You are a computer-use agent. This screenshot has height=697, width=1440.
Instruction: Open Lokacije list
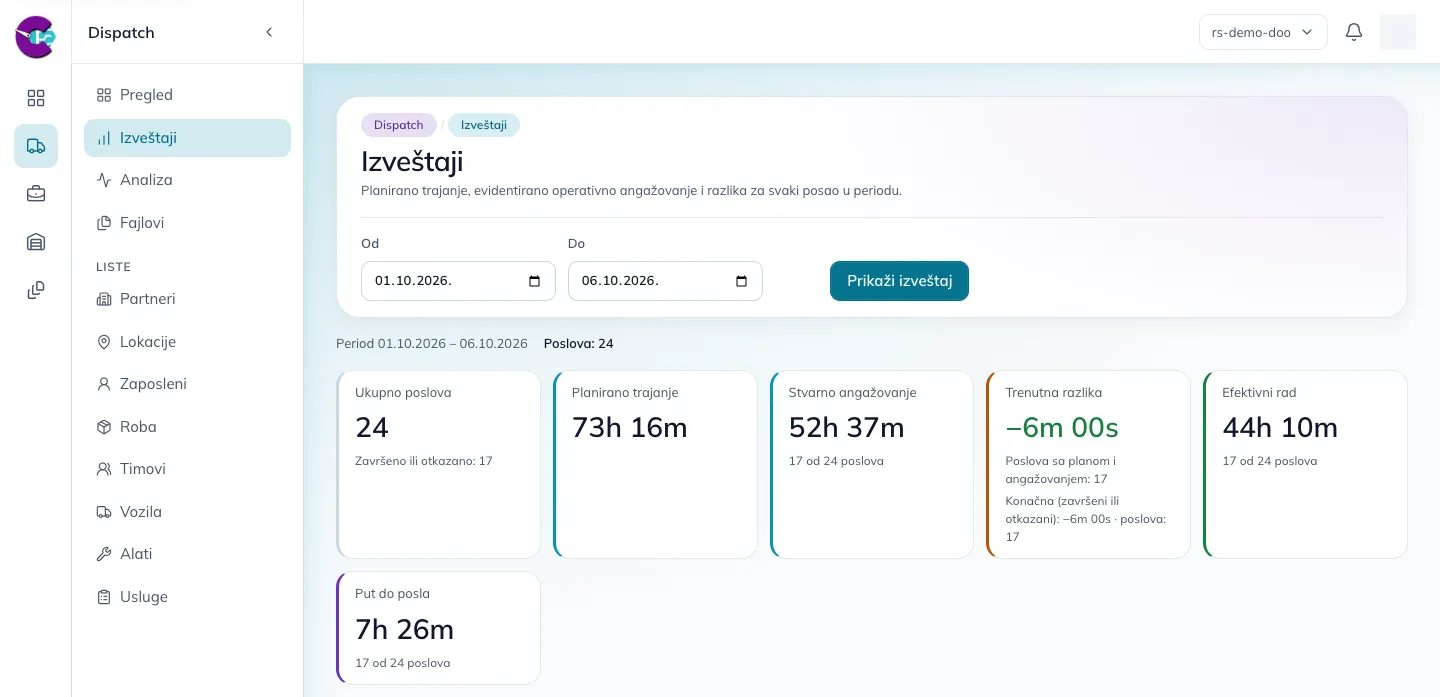tap(187, 342)
